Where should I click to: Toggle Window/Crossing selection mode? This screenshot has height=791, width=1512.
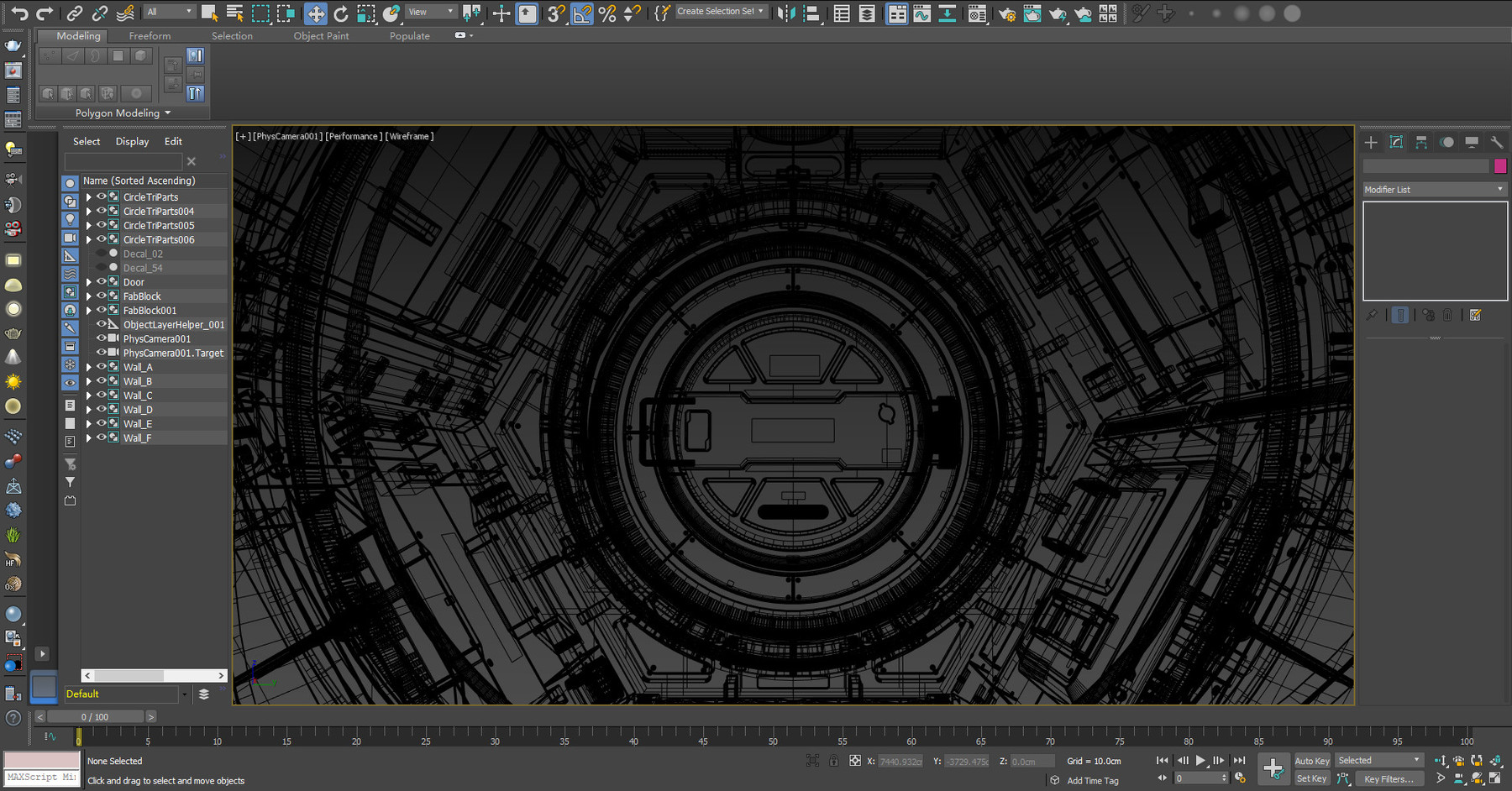[x=286, y=13]
